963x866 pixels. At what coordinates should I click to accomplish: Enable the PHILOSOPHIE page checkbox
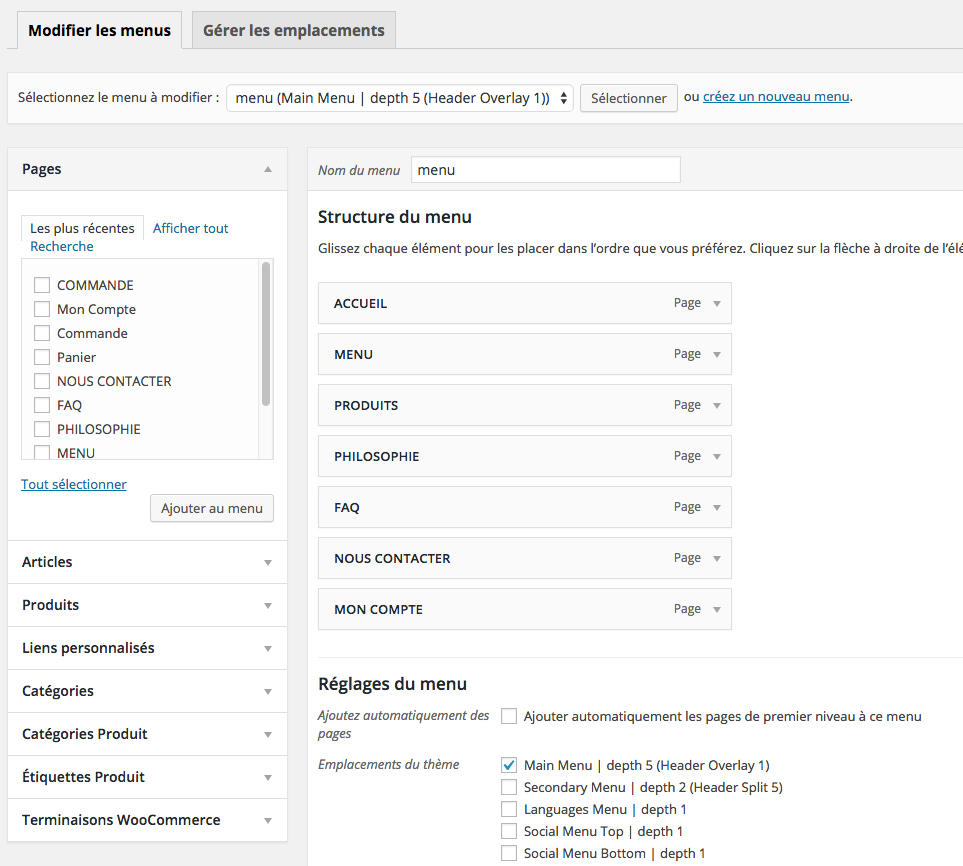pyautogui.click(x=42, y=429)
